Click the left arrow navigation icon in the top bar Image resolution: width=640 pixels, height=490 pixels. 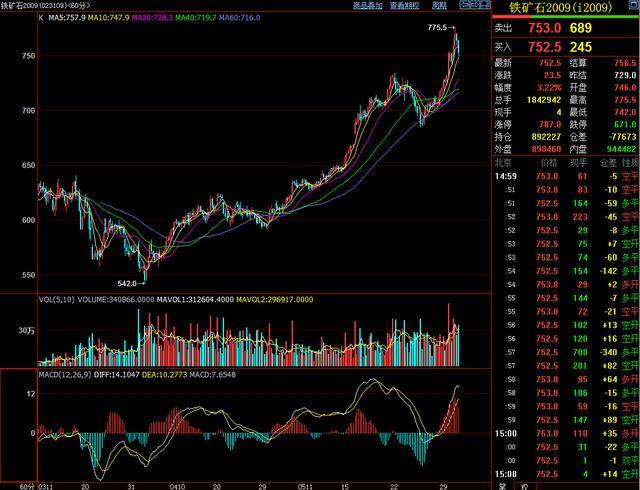(x=463, y=5)
